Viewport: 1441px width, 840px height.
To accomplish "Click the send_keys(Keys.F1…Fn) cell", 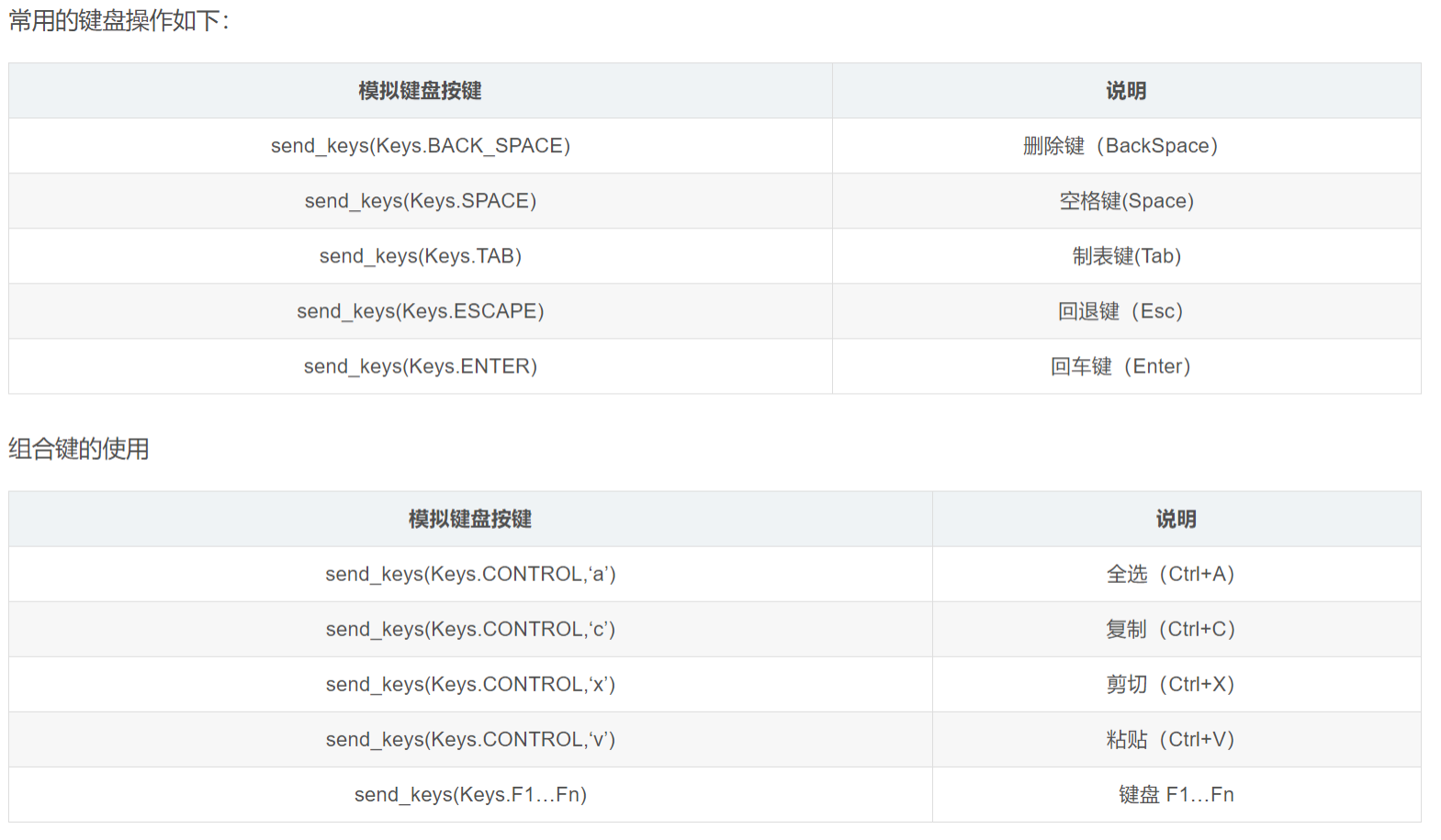I will 470,794.
